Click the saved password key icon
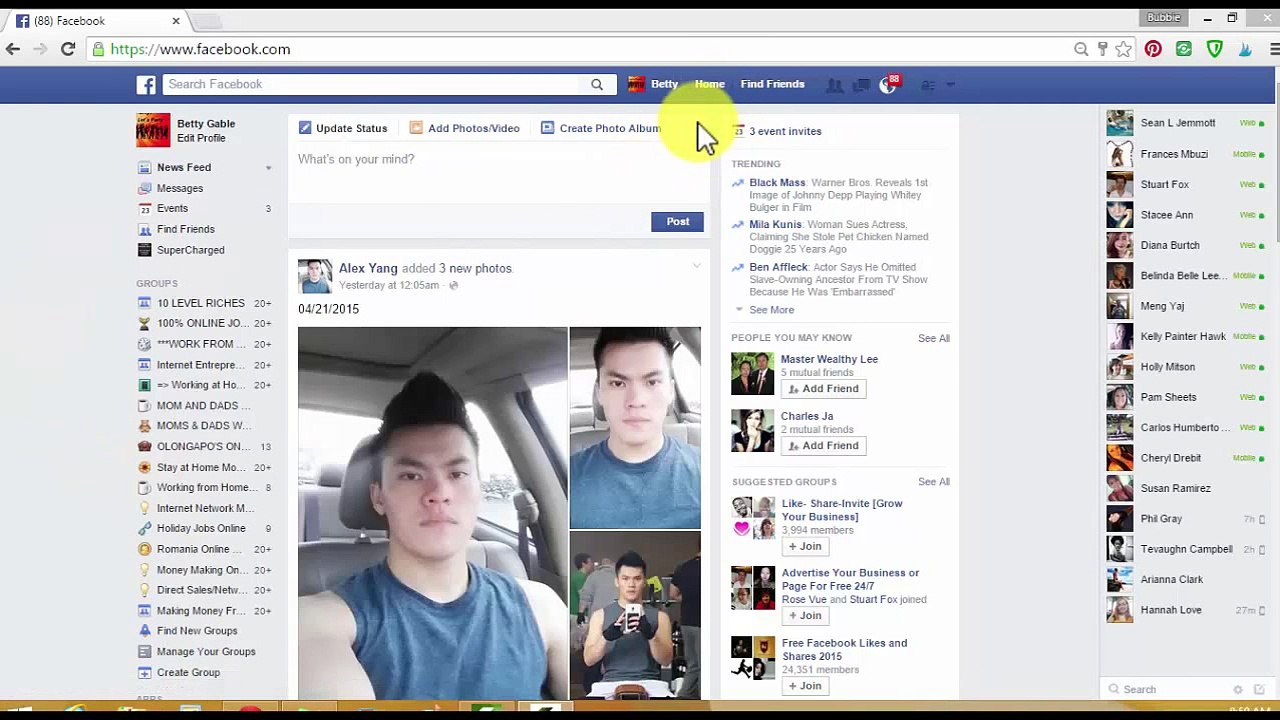Screen dimensions: 1280x720 pyautogui.click(x=1102, y=49)
